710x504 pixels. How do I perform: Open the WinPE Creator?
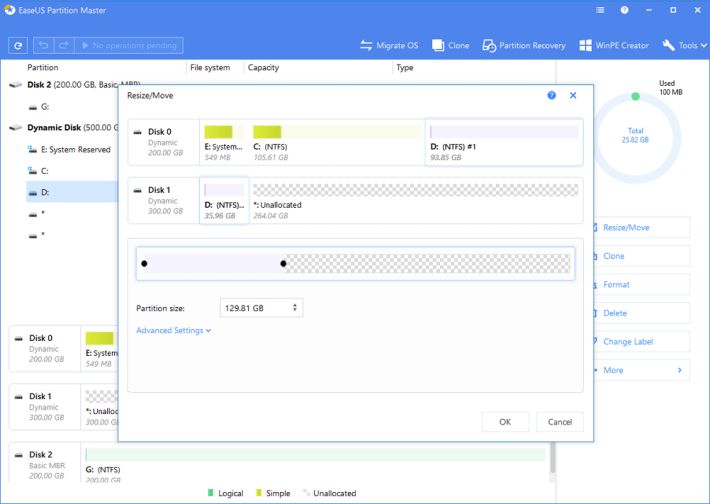[614, 46]
